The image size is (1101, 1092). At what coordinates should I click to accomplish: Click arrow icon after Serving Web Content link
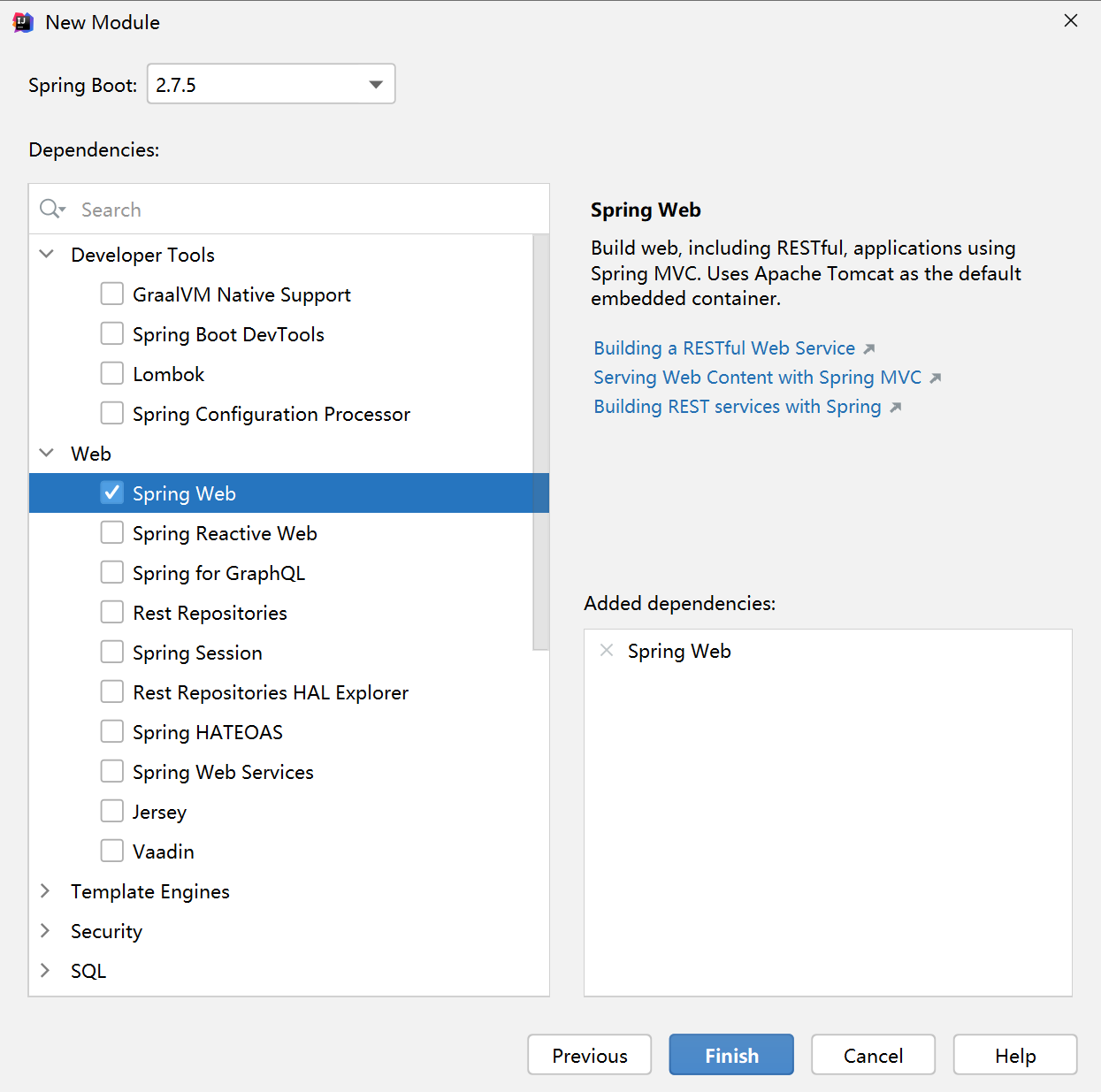[936, 378]
